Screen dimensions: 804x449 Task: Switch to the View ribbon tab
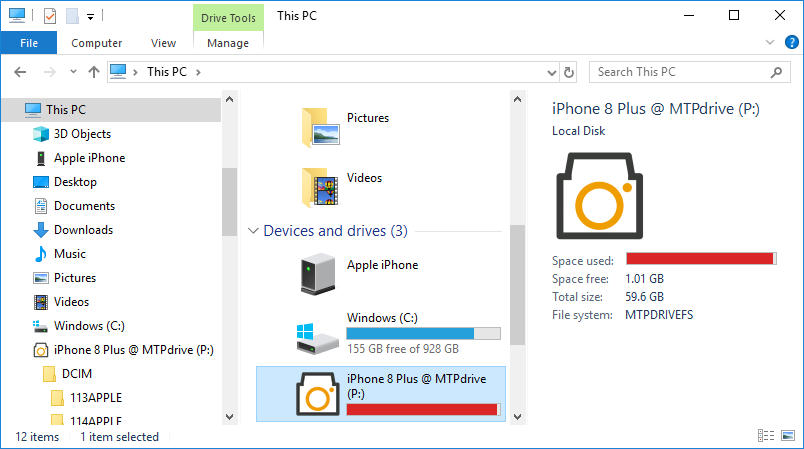(x=163, y=43)
